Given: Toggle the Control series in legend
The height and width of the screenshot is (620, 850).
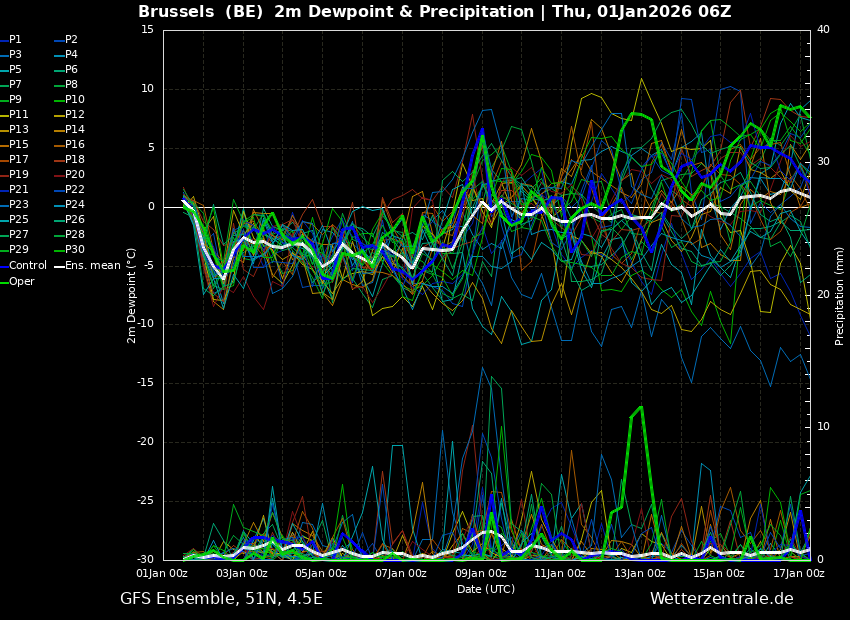Looking at the screenshot, I should pyautogui.click(x=24, y=266).
